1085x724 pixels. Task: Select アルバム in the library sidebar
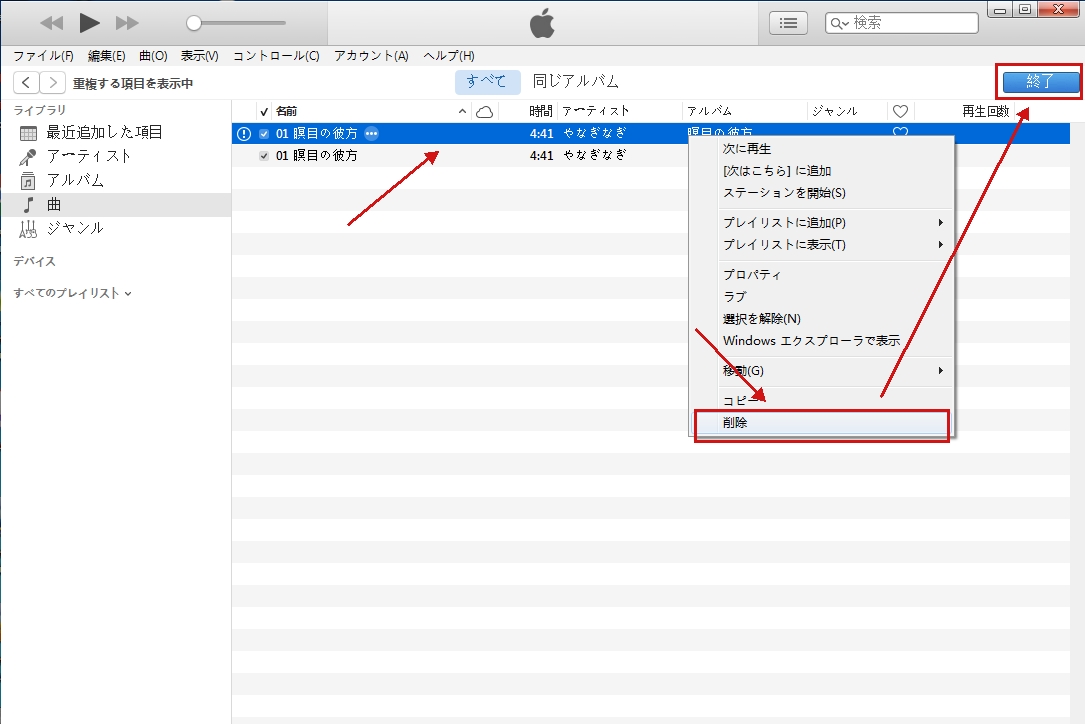tap(75, 181)
